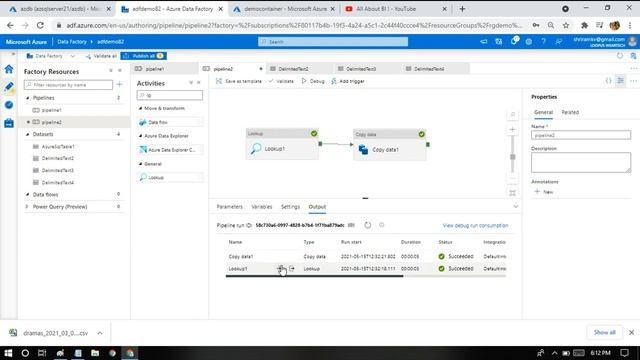Open downloaded csv file options arrow
Viewport: 640px width, 360px height.
point(100,333)
